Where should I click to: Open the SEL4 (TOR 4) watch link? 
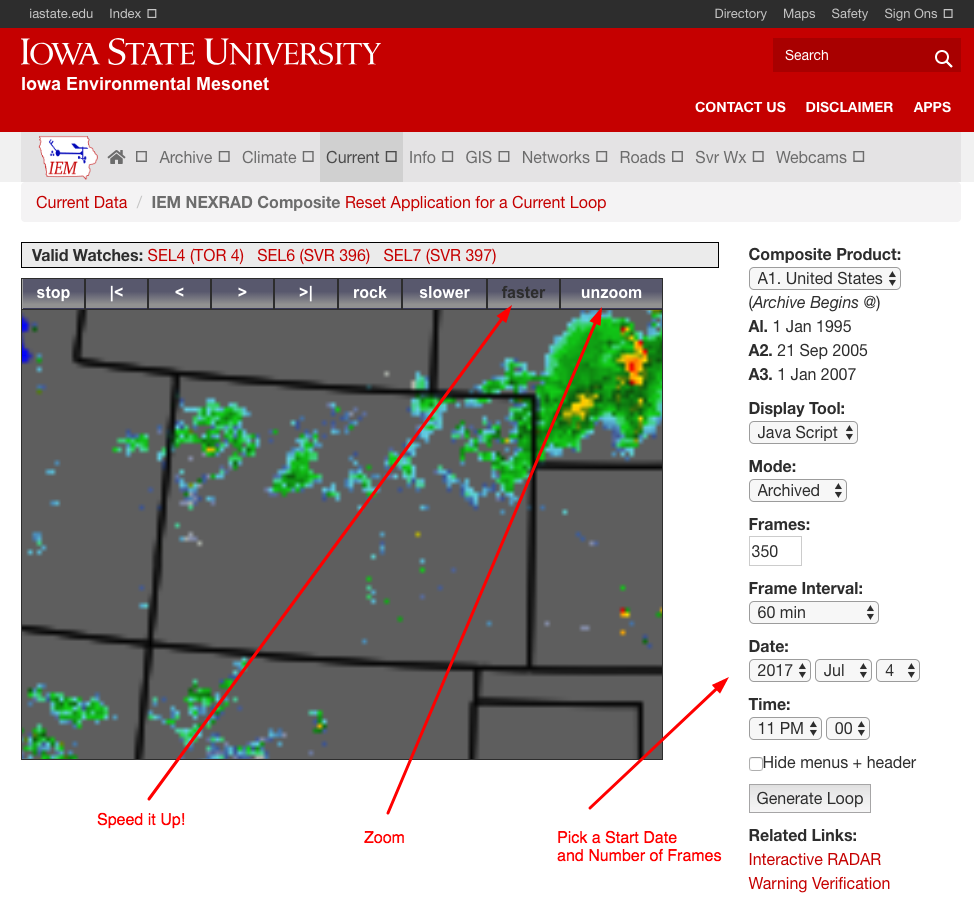point(196,255)
